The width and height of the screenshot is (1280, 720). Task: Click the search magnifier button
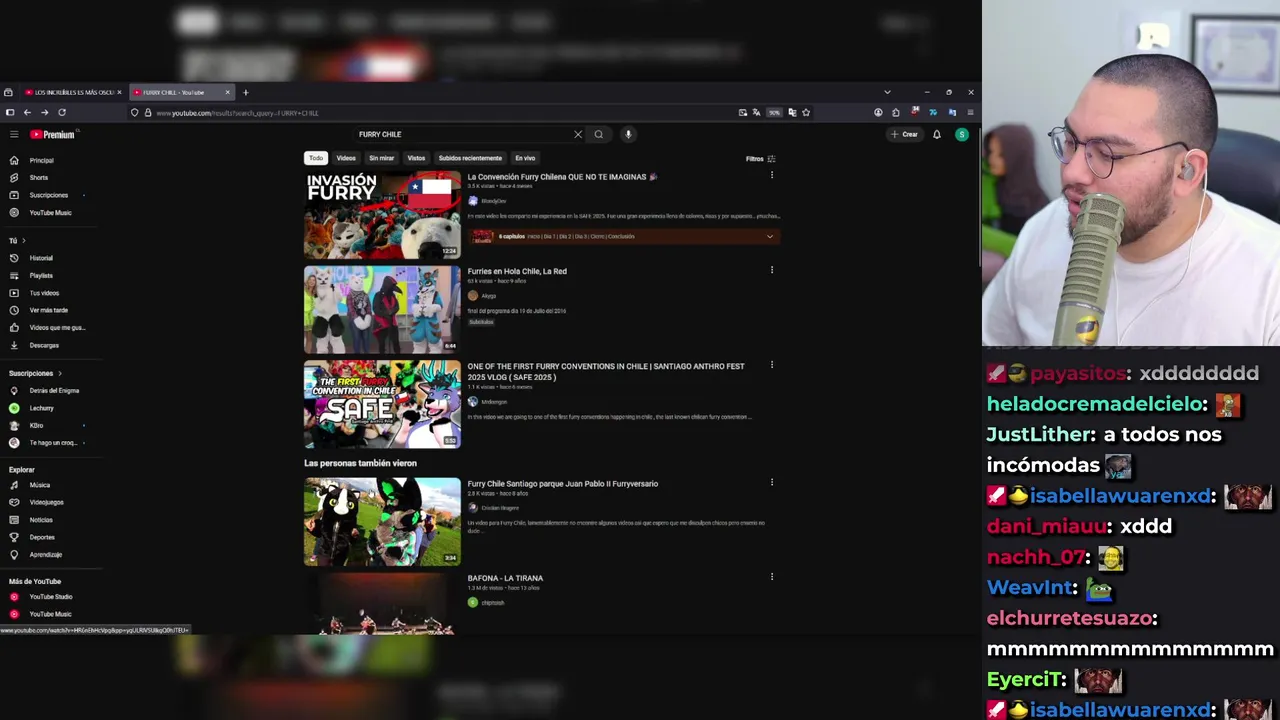pos(599,134)
